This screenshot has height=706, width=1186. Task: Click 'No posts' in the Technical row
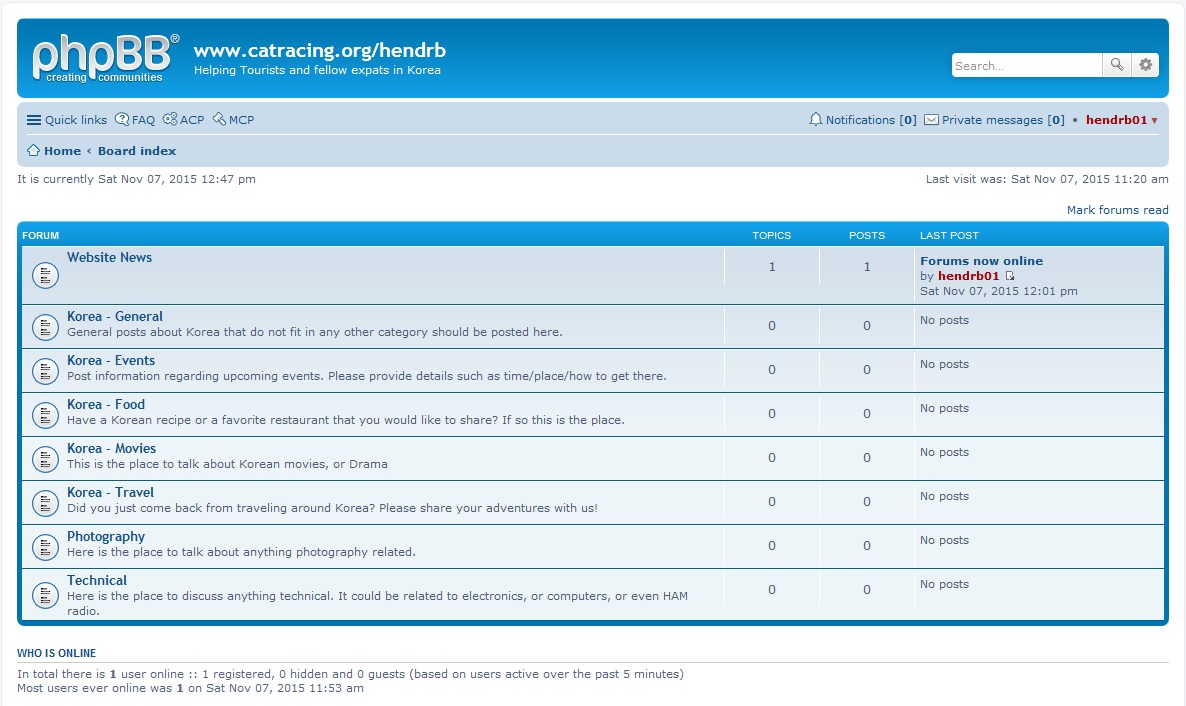(x=944, y=584)
